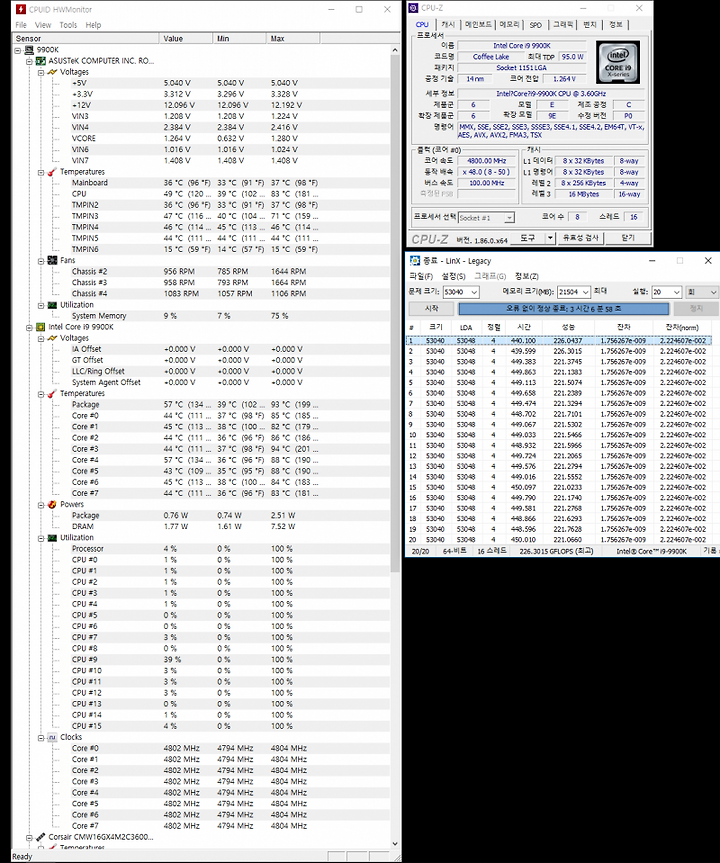Switch to the SPD tab in CPU-Z

[x=536, y=24]
